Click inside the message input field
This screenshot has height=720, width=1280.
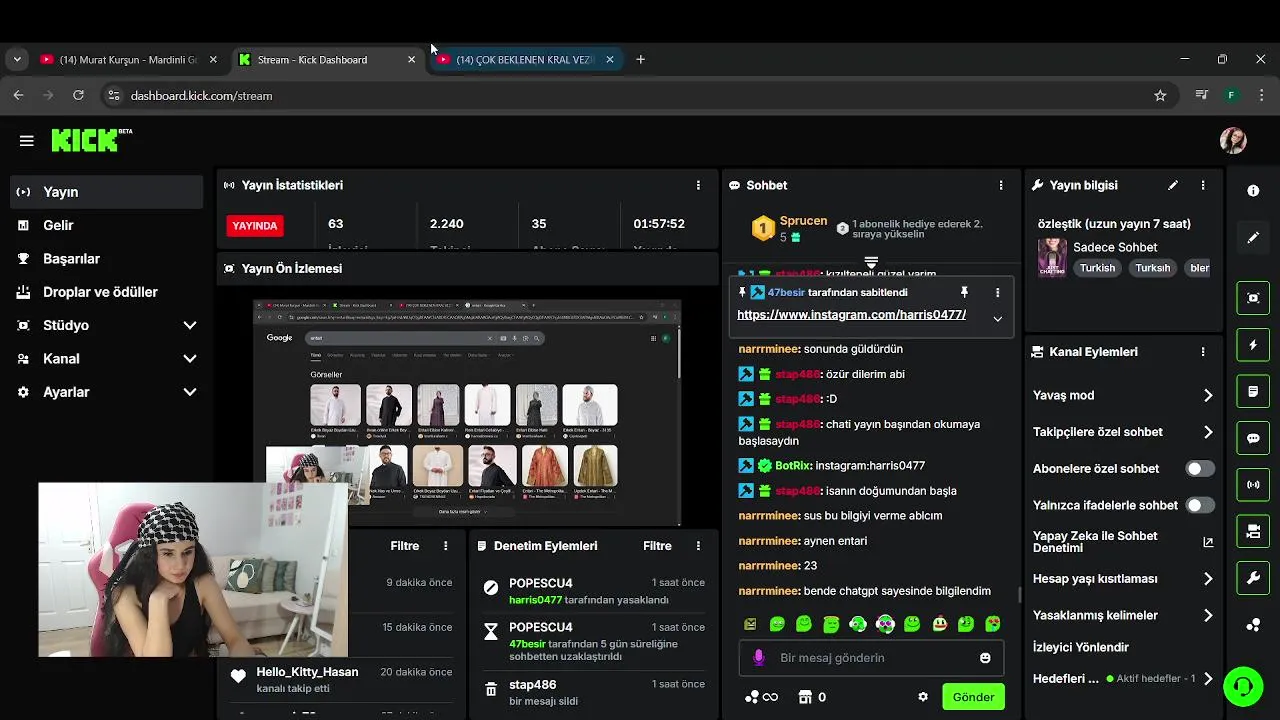tap(872, 658)
